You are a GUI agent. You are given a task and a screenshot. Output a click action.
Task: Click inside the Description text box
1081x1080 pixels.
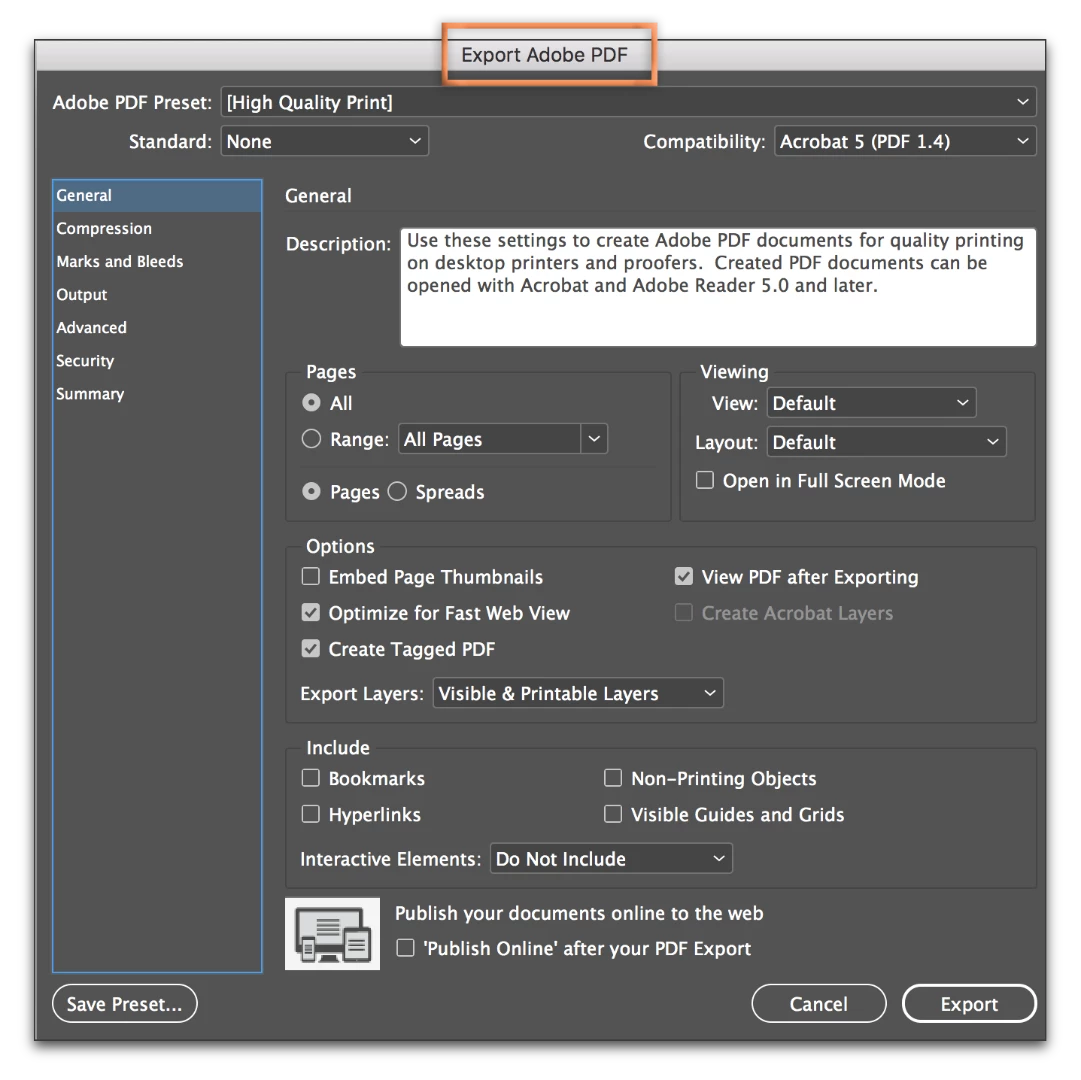[x=718, y=287]
